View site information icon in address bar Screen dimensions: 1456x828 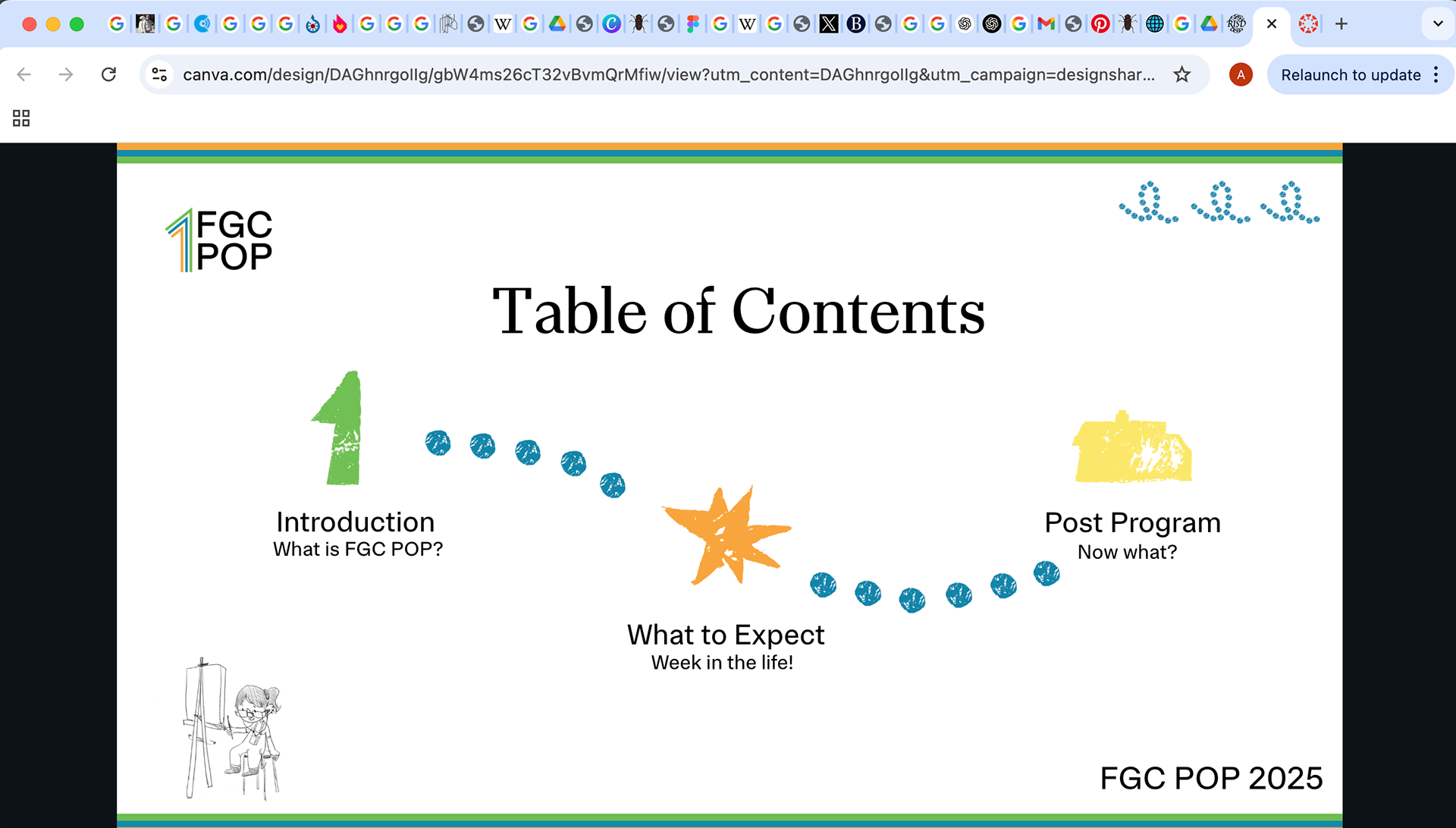[x=159, y=74]
